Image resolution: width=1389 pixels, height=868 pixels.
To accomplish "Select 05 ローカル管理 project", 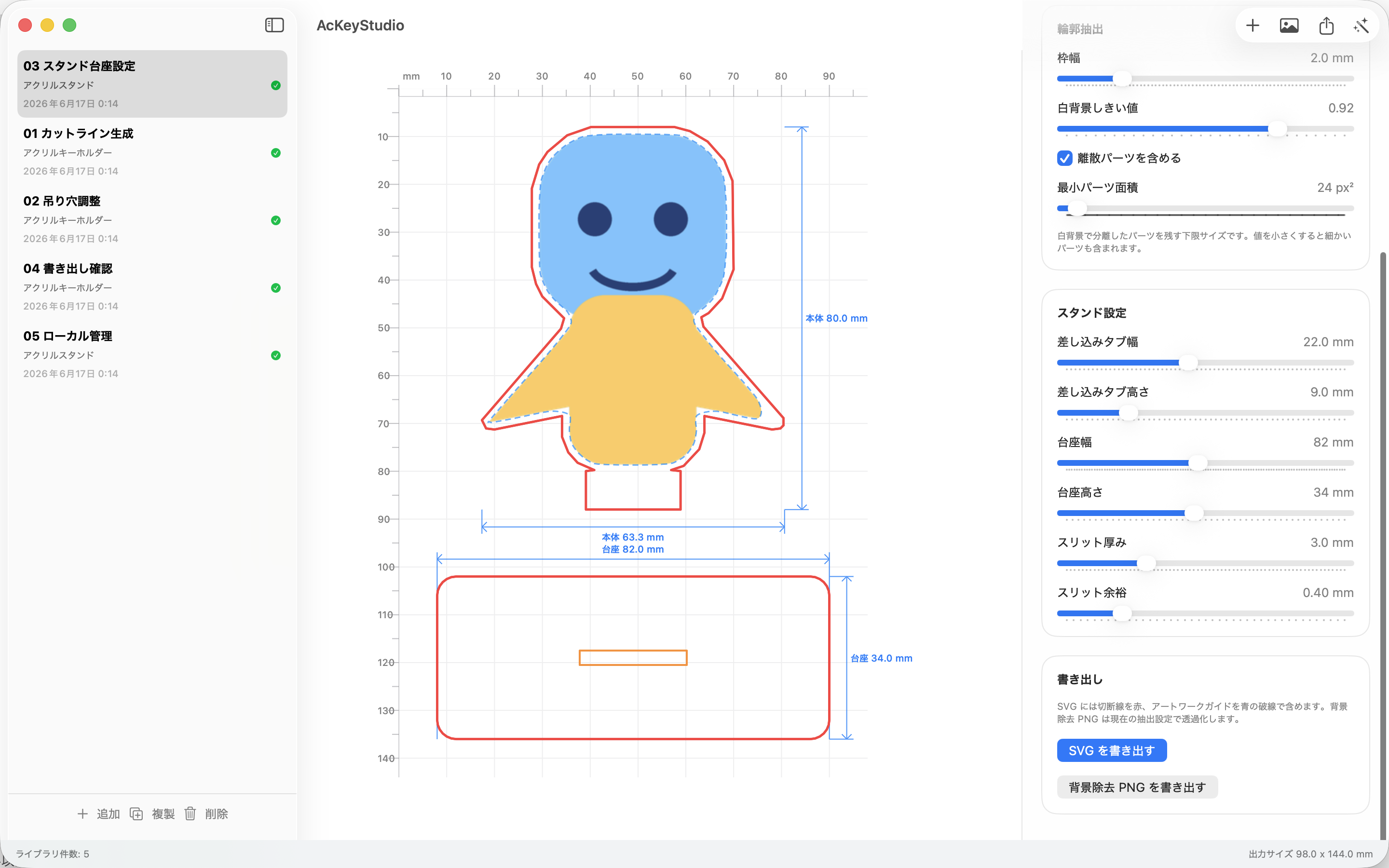I will point(152,354).
